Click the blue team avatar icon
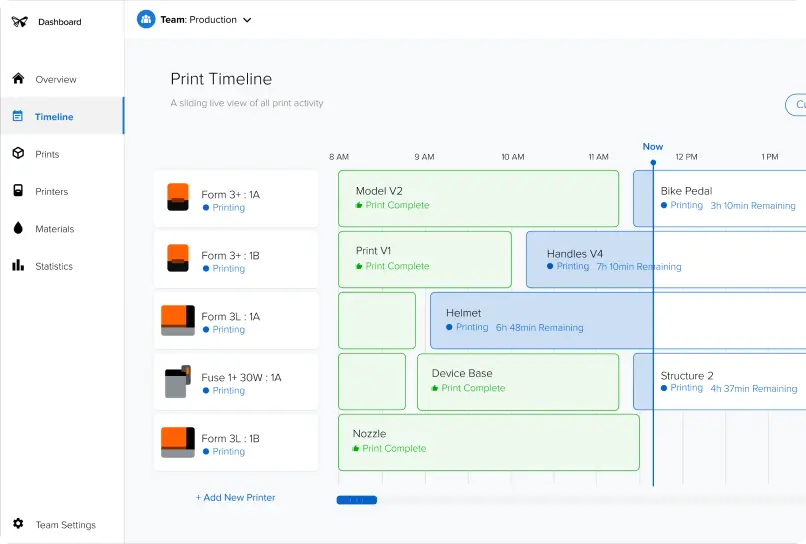Viewport: 806px width, 544px height. tap(146, 19)
